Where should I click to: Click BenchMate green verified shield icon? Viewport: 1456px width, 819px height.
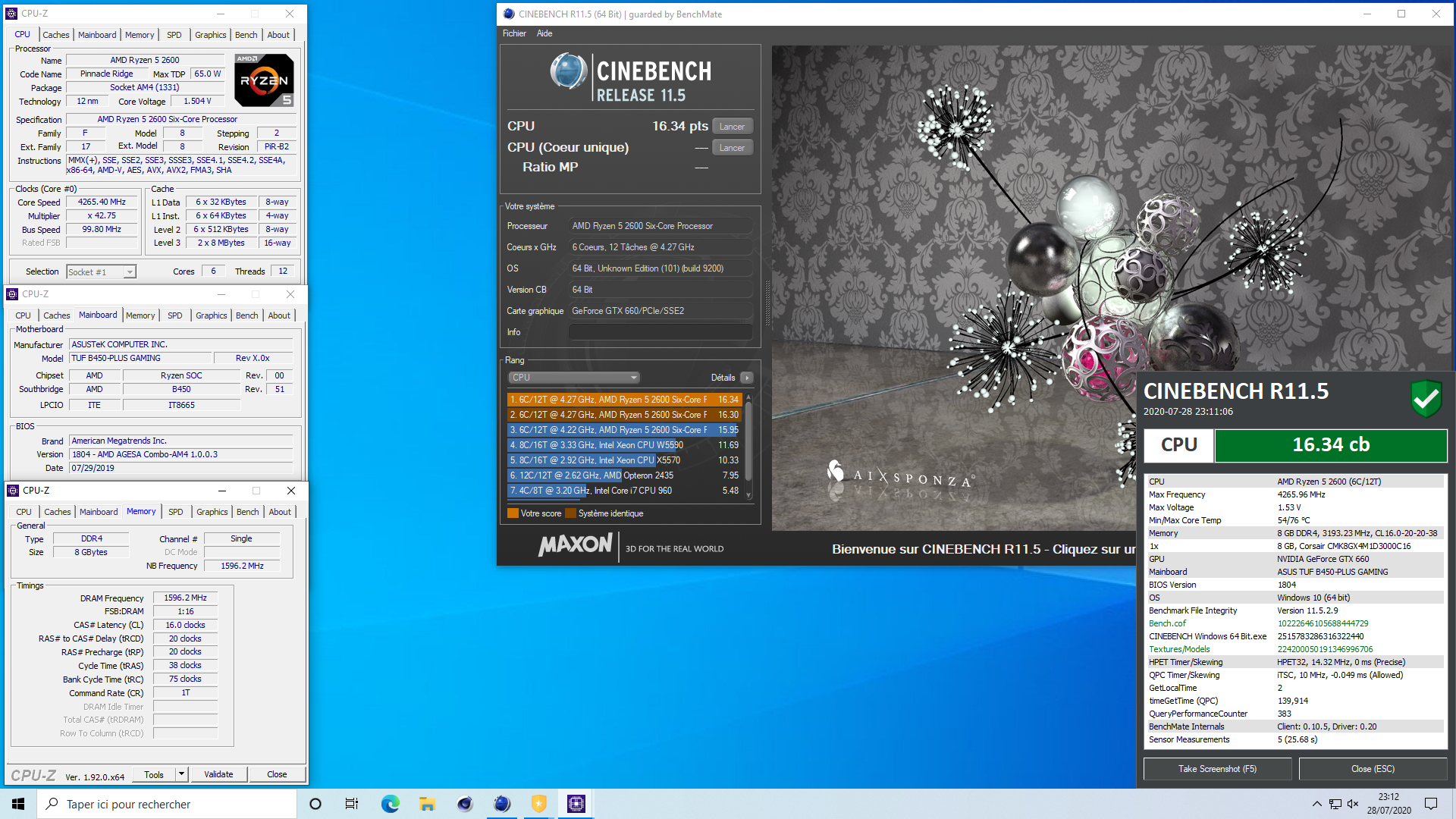pyautogui.click(x=1426, y=398)
